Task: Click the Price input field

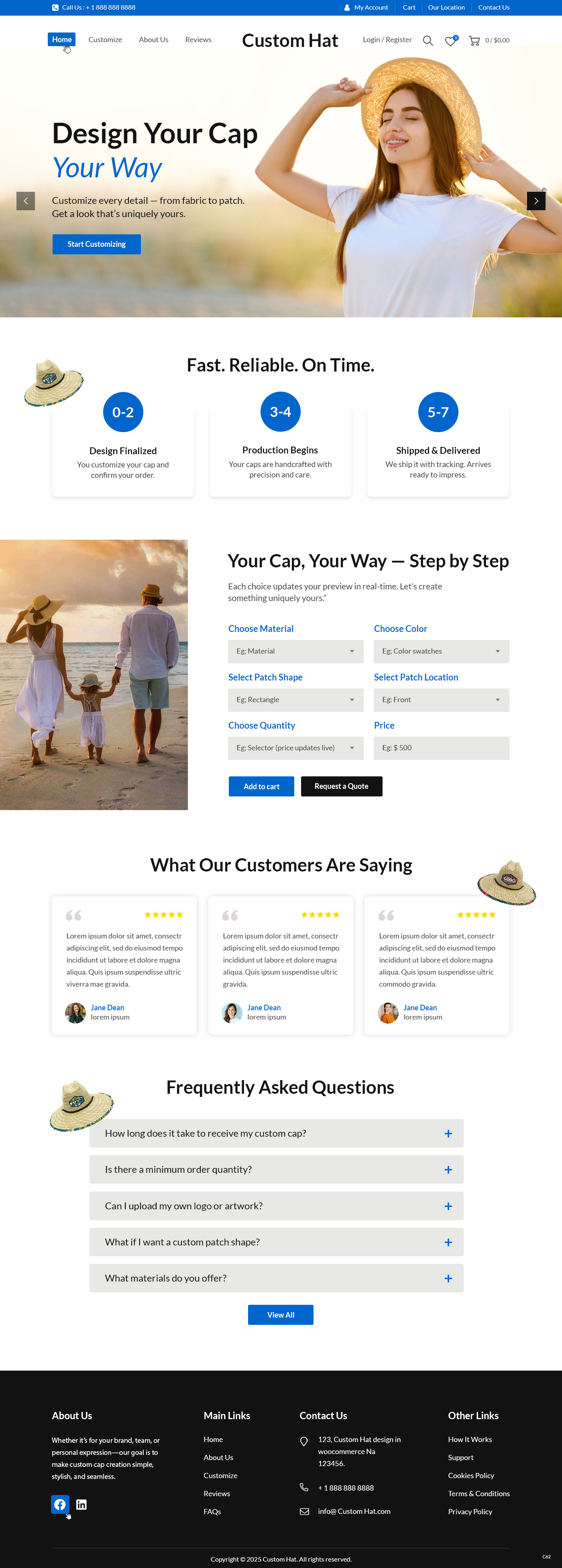Action: point(442,748)
